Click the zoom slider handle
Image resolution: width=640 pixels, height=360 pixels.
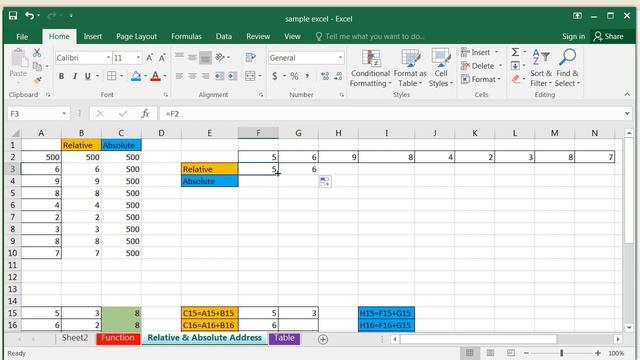click(x=562, y=353)
